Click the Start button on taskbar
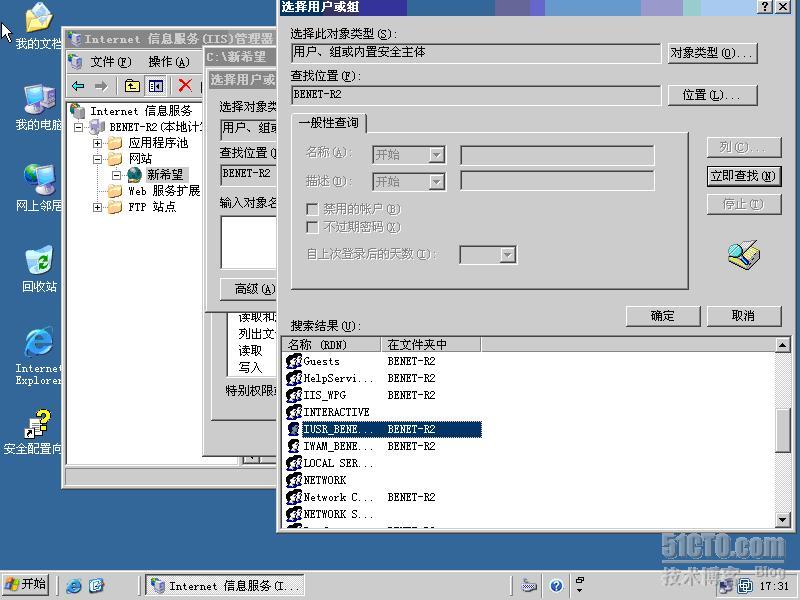 click(x=26, y=585)
